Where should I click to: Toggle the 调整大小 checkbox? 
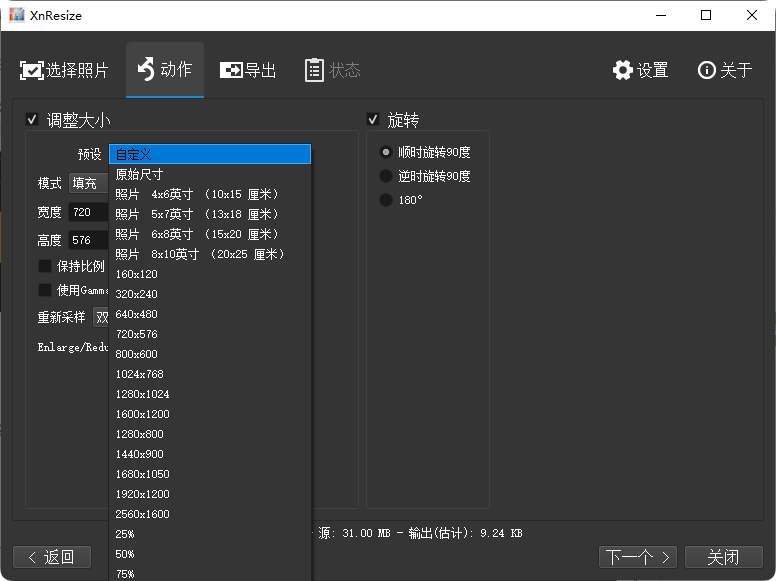(32, 119)
